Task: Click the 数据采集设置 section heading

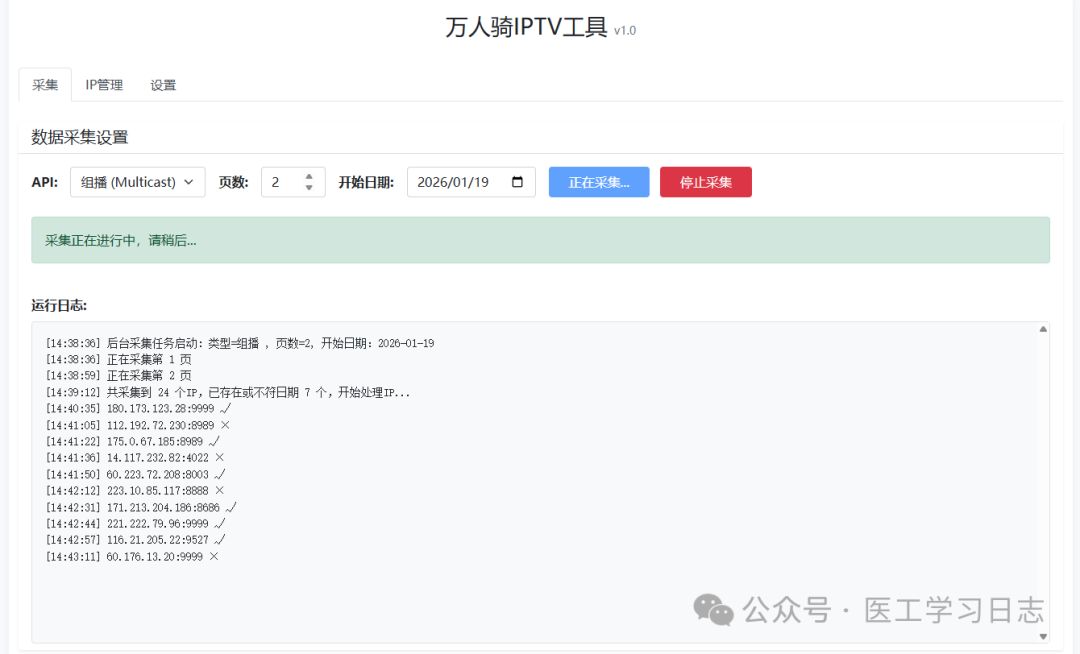Action: [80, 137]
